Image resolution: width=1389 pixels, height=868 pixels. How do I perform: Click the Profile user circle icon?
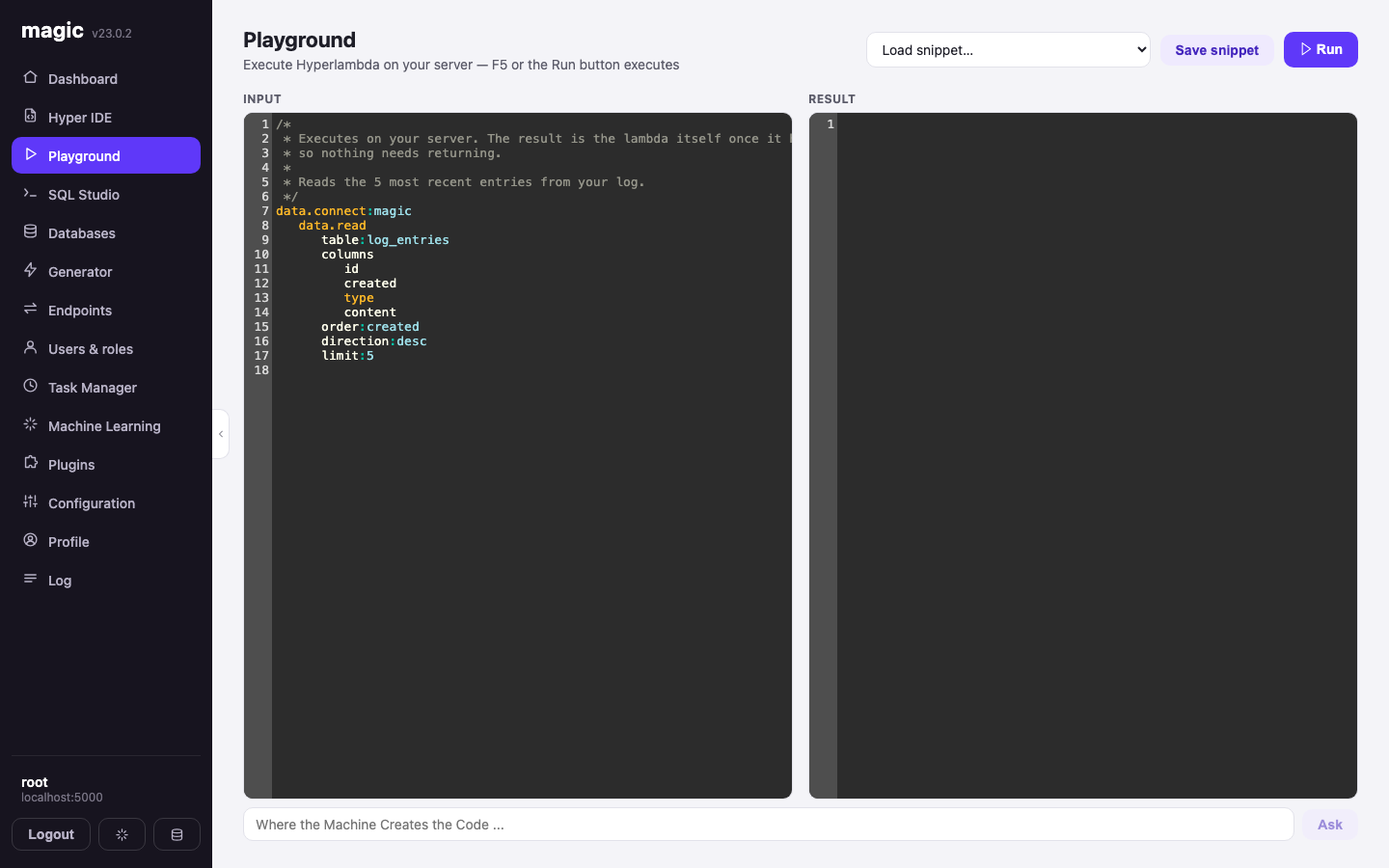pos(30,540)
